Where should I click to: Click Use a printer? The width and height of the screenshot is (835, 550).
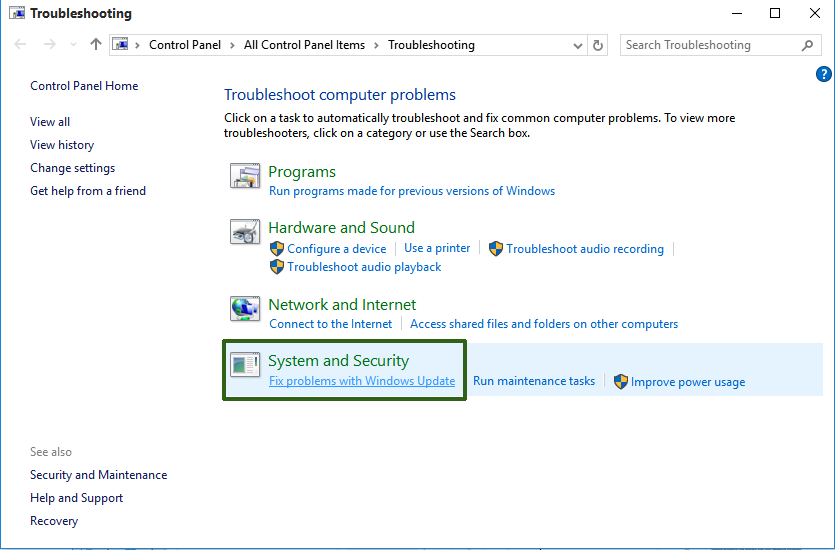(437, 248)
